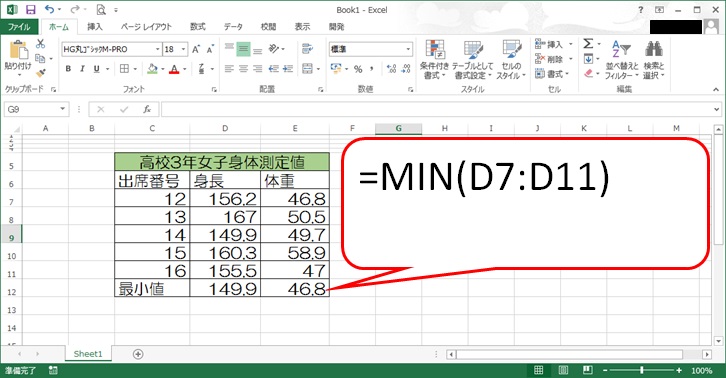Click the AutoSum sigma icon
This screenshot has height=378, width=726.
[x=588, y=44]
